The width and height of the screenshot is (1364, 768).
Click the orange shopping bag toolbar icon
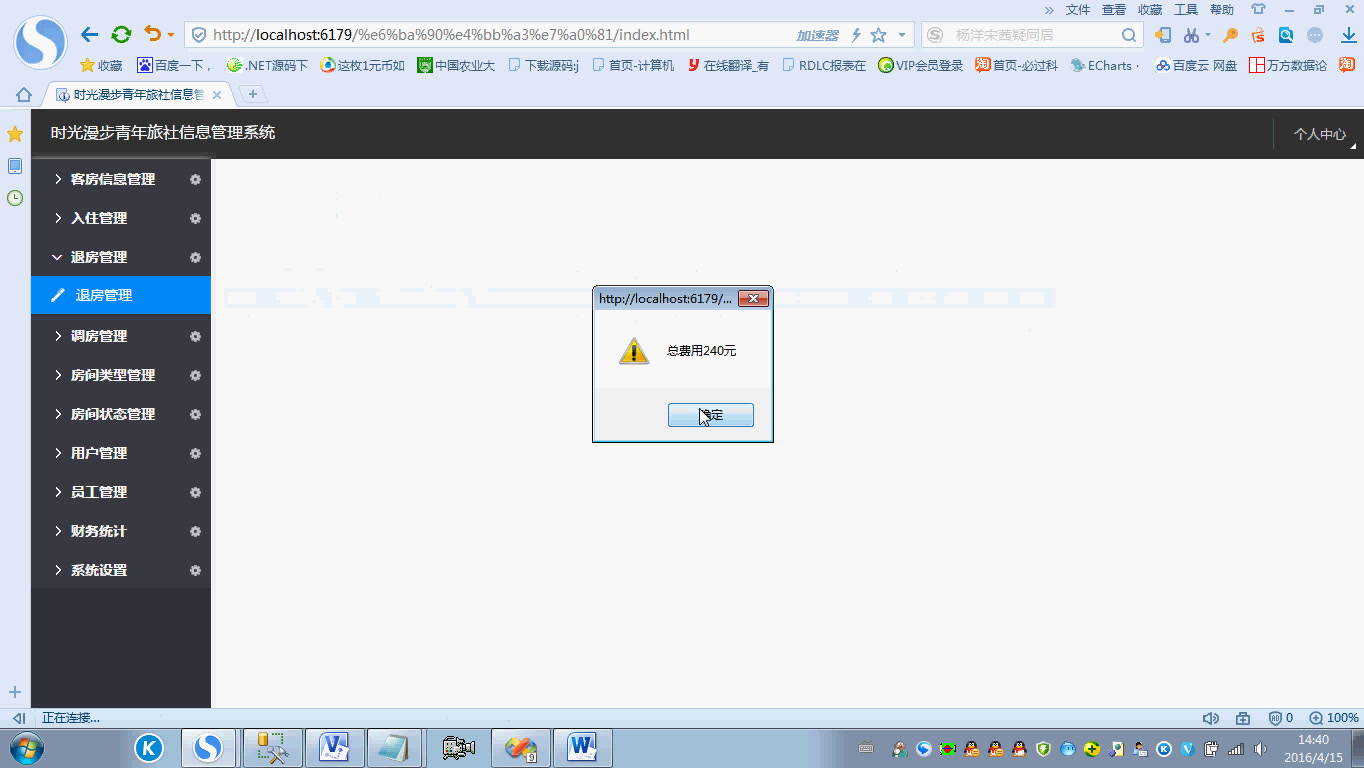point(1258,35)
